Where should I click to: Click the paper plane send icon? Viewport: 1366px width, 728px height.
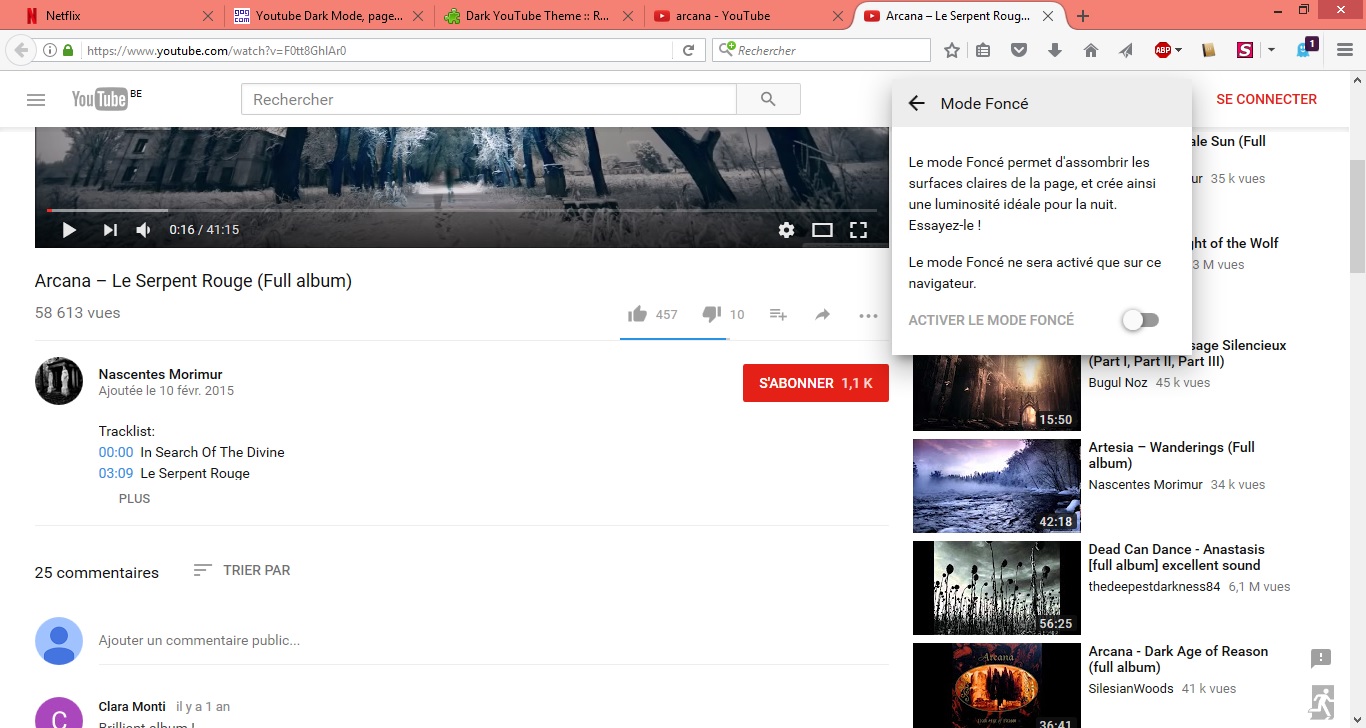pos(1126,50)
